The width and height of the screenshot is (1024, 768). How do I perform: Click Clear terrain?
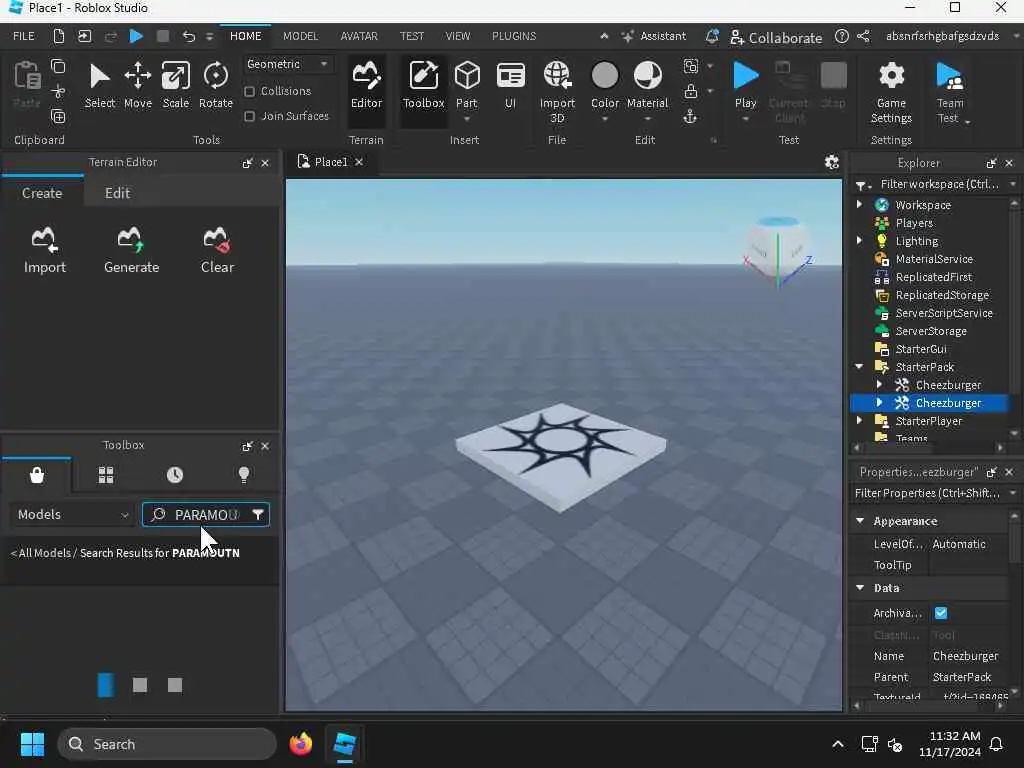pyautogui.click(x=217, y=250)
